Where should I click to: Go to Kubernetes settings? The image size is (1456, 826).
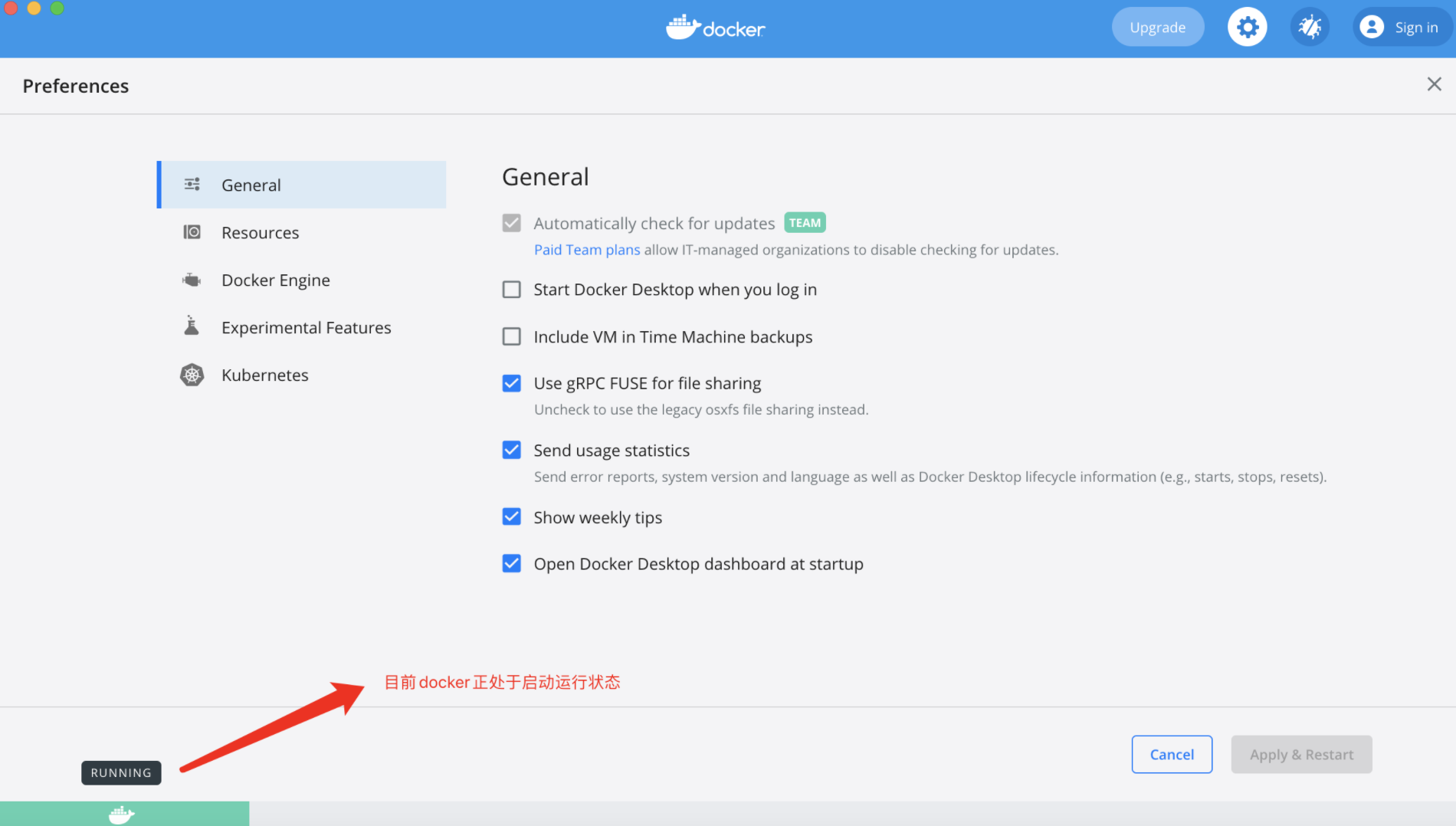click(301, 375)
